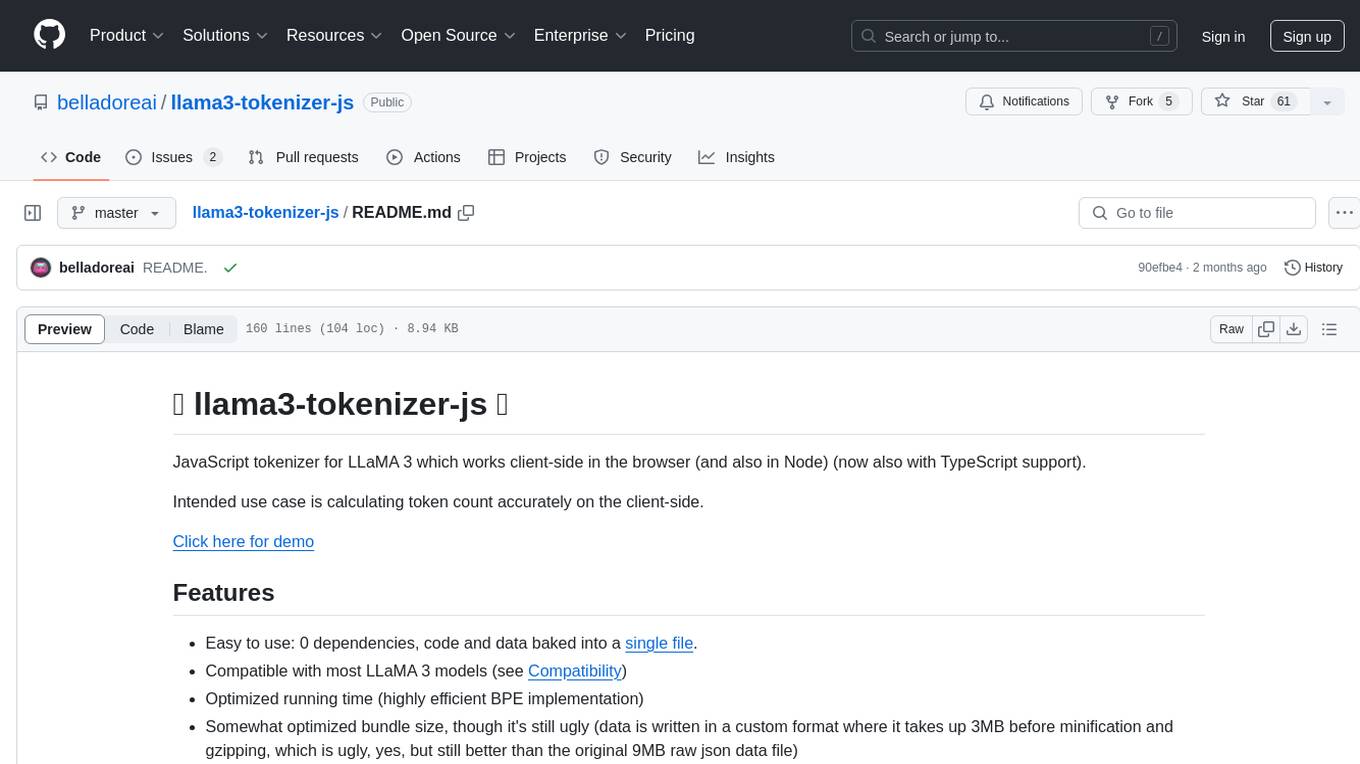Open the star lists dropdown arrow
The image size is (1360, 764).
[1327, 102]
